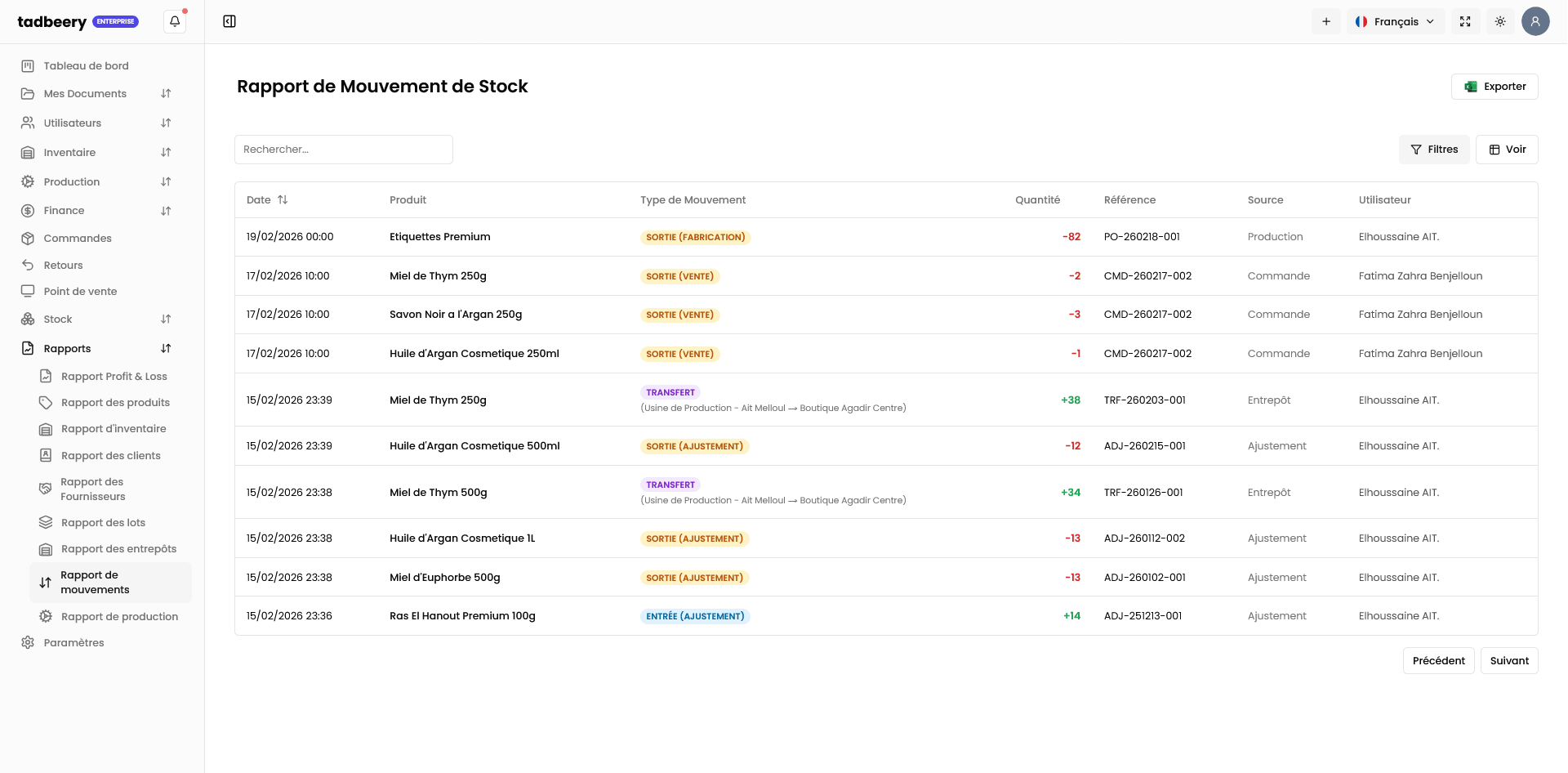Click Rapport des entrepôts icon
The image size is (1568, 773).
(x=46, y=549)
